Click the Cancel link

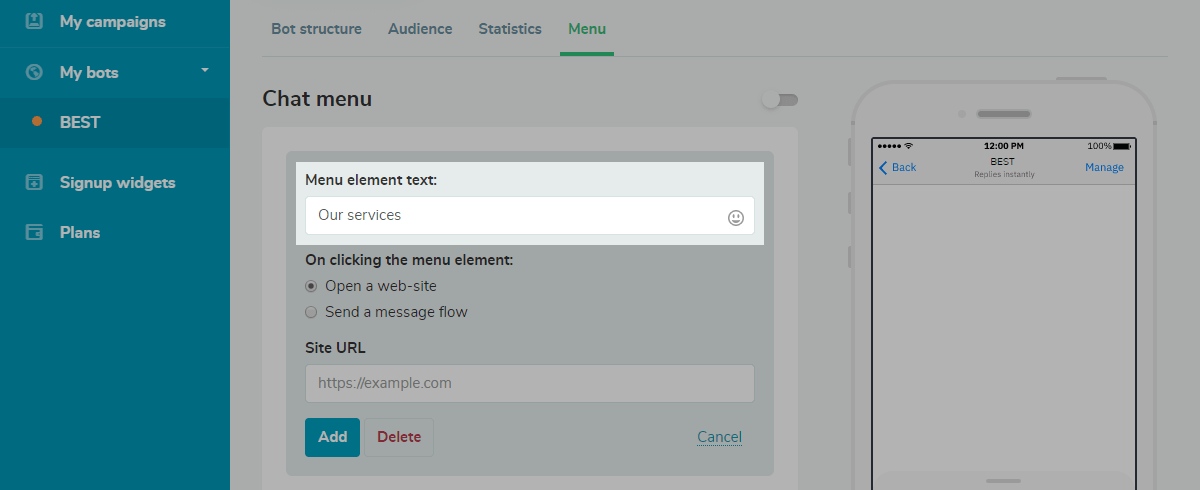[x=719, y=437]
